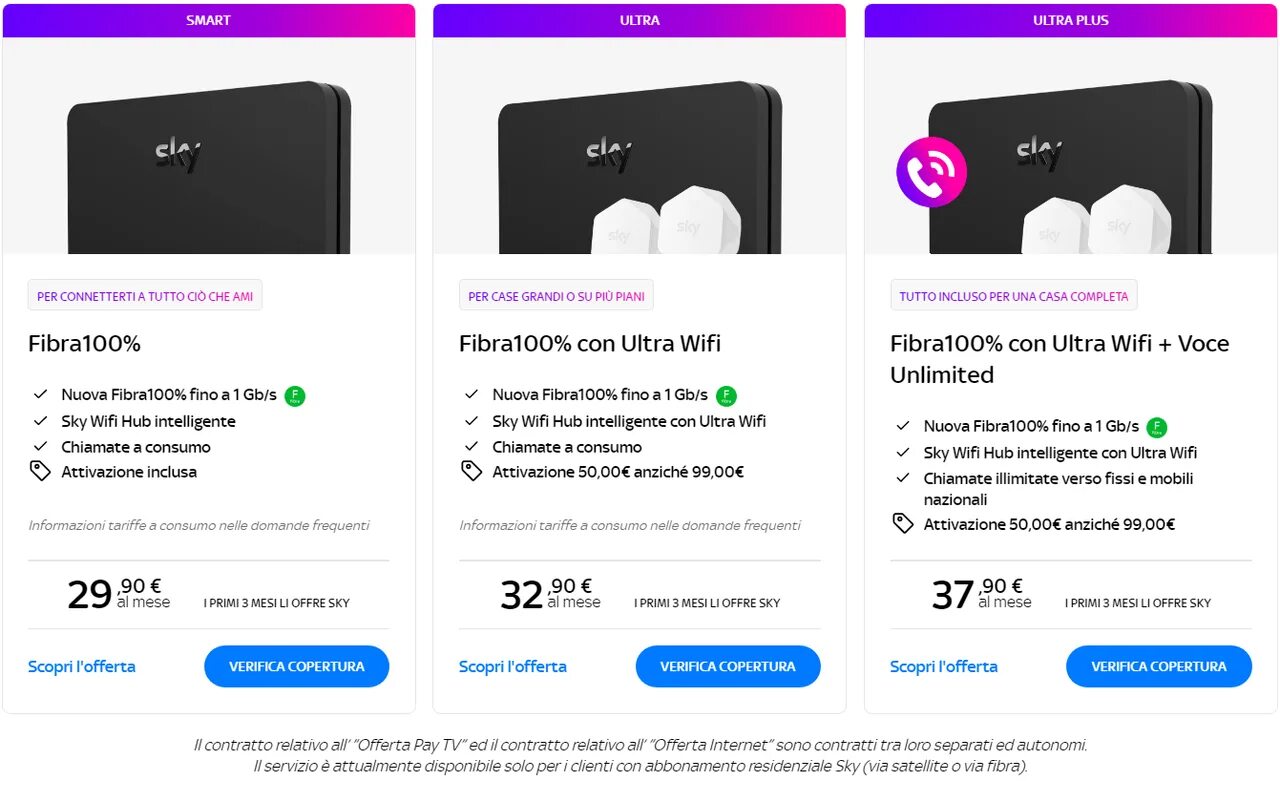Select the ULTRA plan header tab
The image size is (1280, 785).
(639, 20)
